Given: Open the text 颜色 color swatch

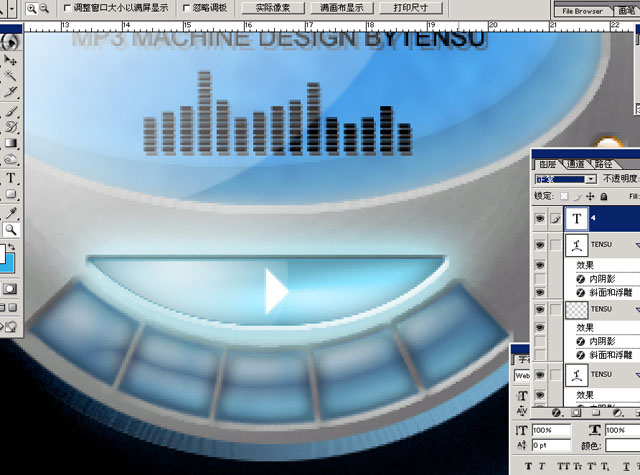Looking at the screenshot, I should (623, 445).
